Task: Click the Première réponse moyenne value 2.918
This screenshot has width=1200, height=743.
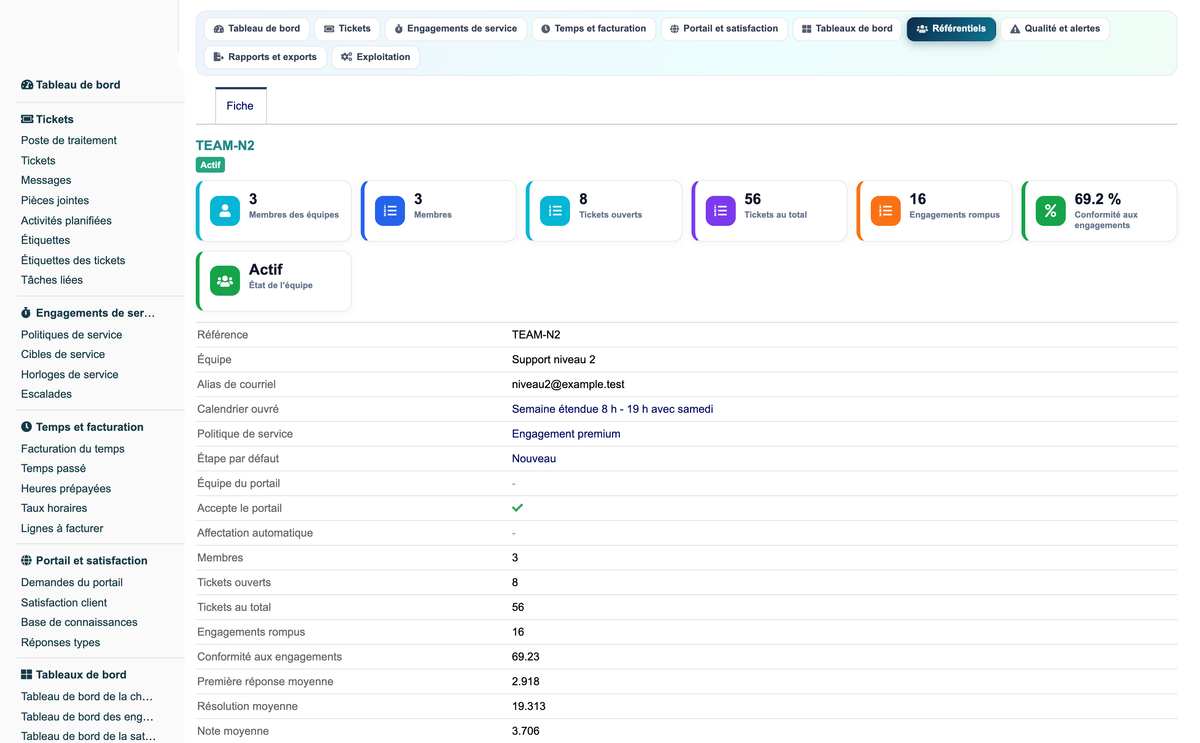Action: (526, 682)
